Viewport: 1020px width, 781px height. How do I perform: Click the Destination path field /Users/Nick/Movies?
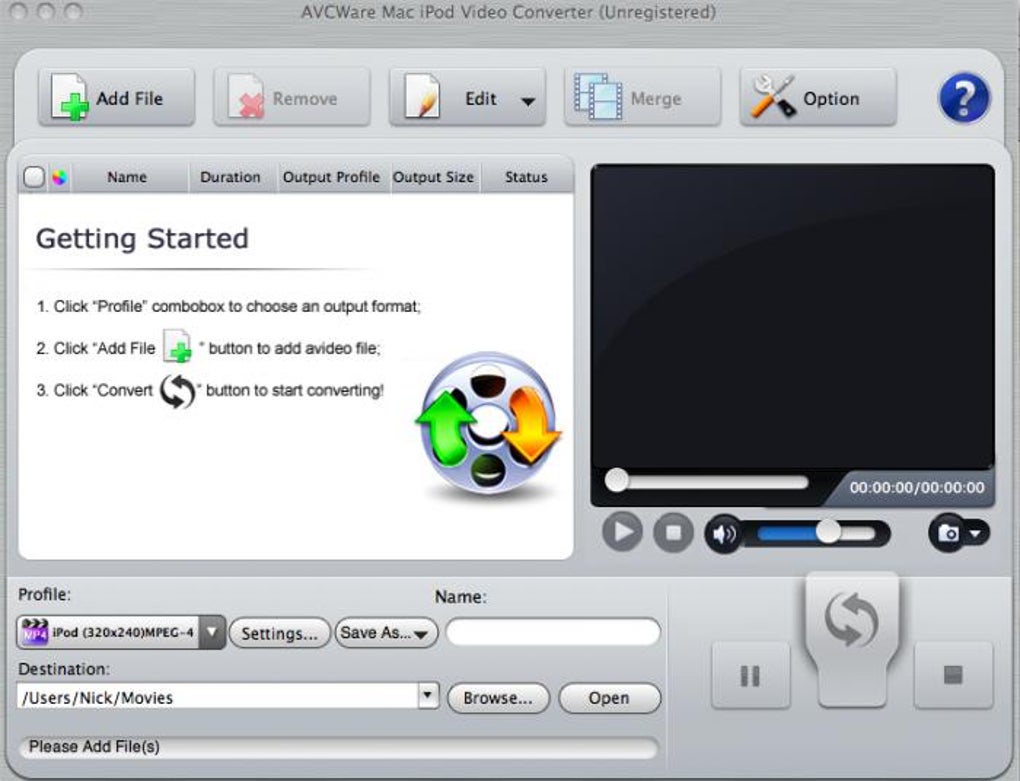[x=218, y=697]
